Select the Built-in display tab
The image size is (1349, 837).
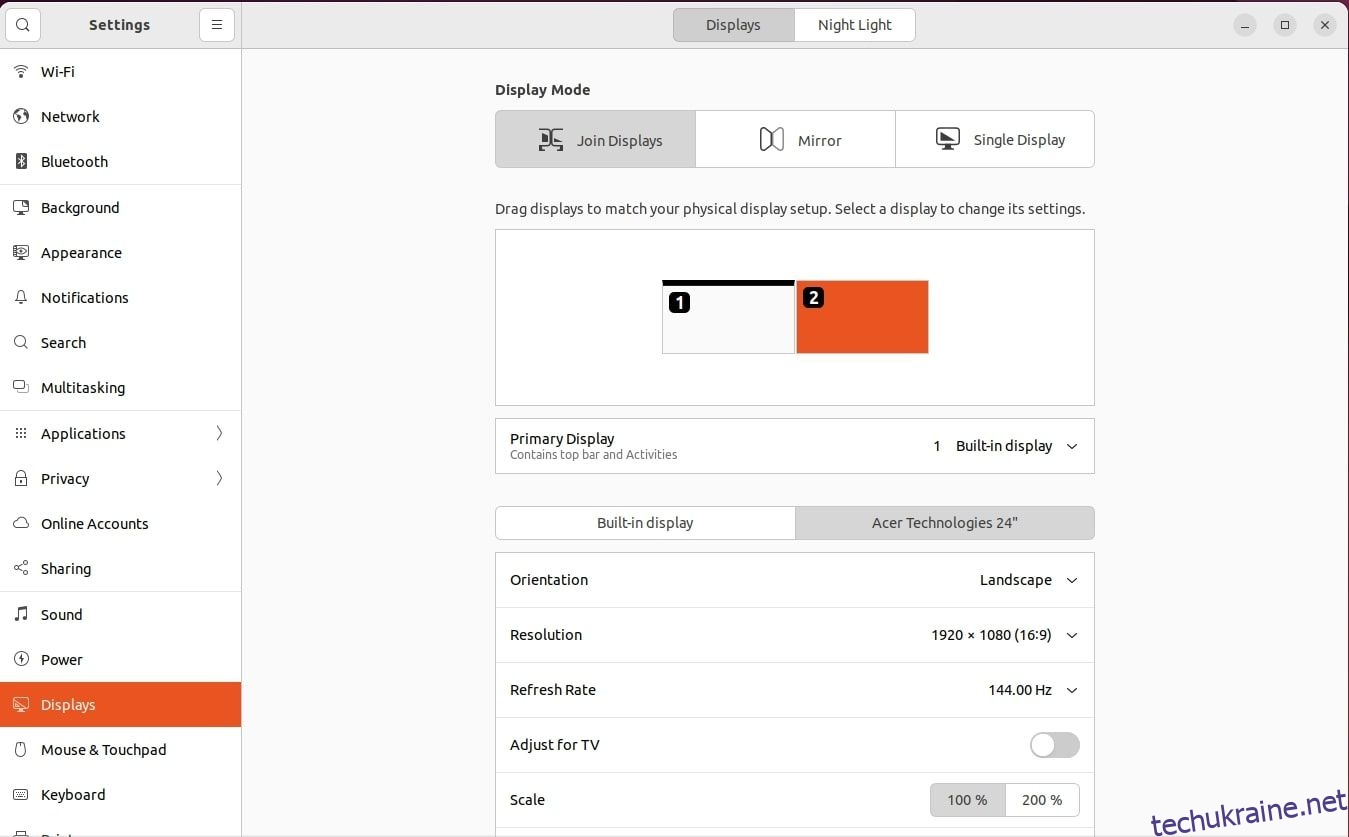click(x=645, y=523)
